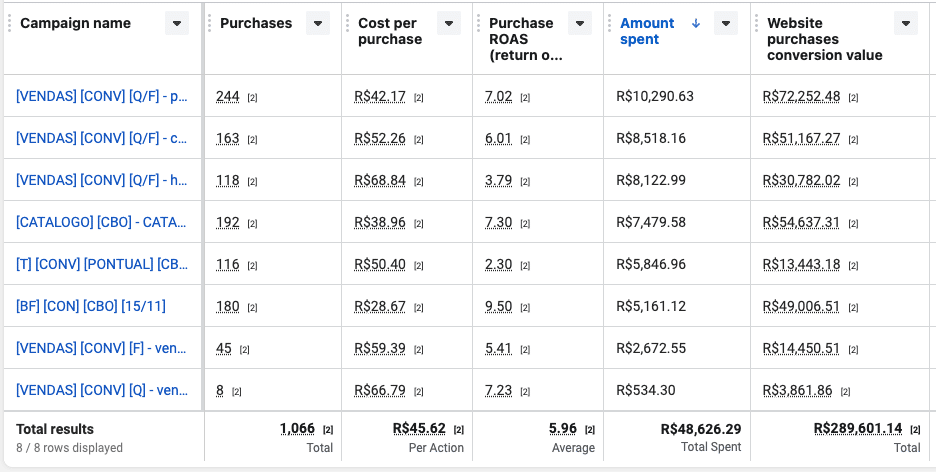
Task: Click the Purchases column header
Action: point(256,23)
